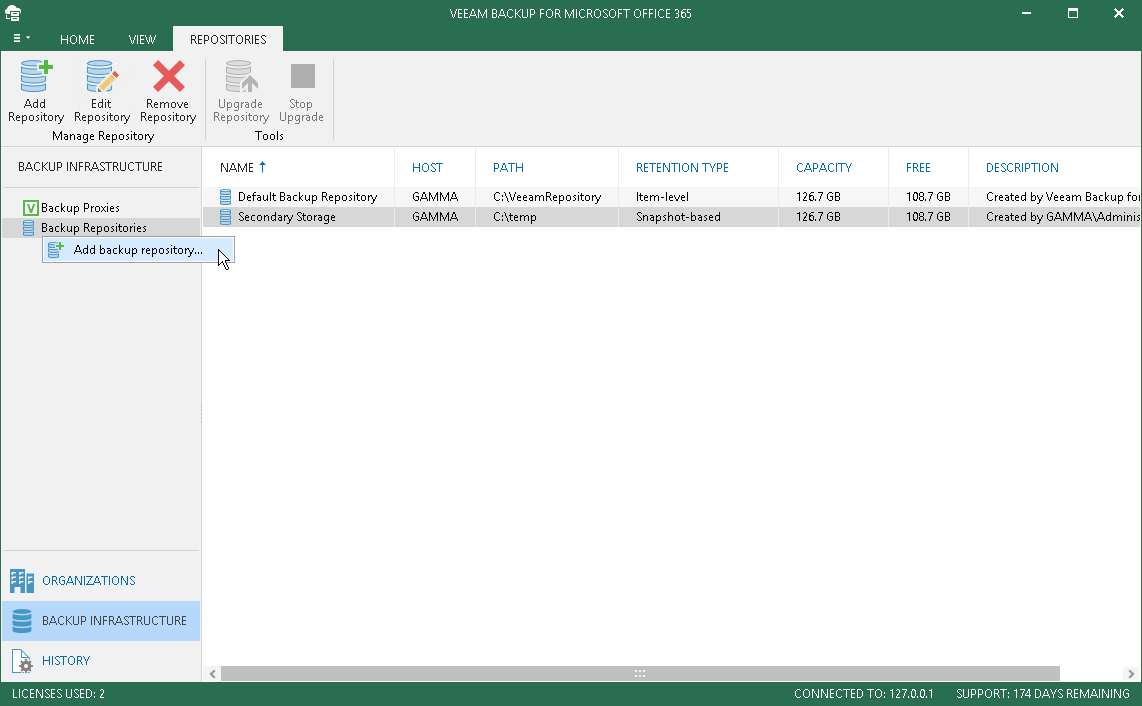Sort by the DESCRIPTION column header
This screenshot has height=706, width=1142.
click(x=1023, y=168)
